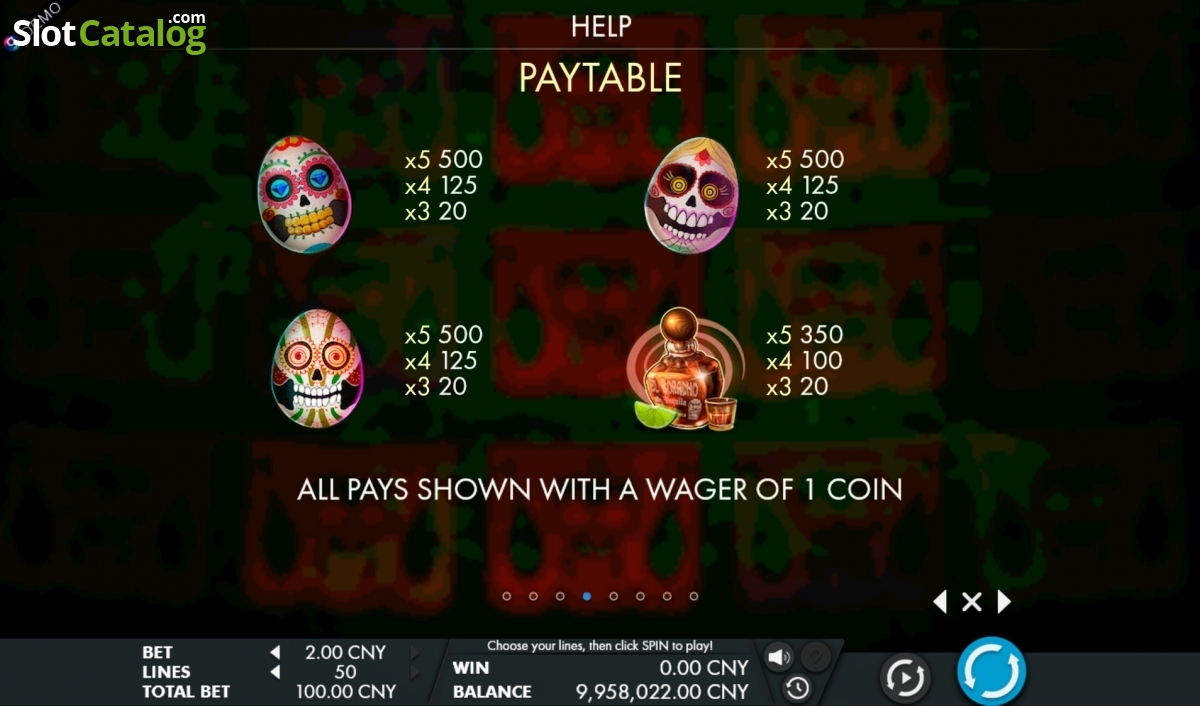Viewport: 1200px width, 706px height.
Task: Decrease LINES count with left arrow
Action: (x=275, y=672)
